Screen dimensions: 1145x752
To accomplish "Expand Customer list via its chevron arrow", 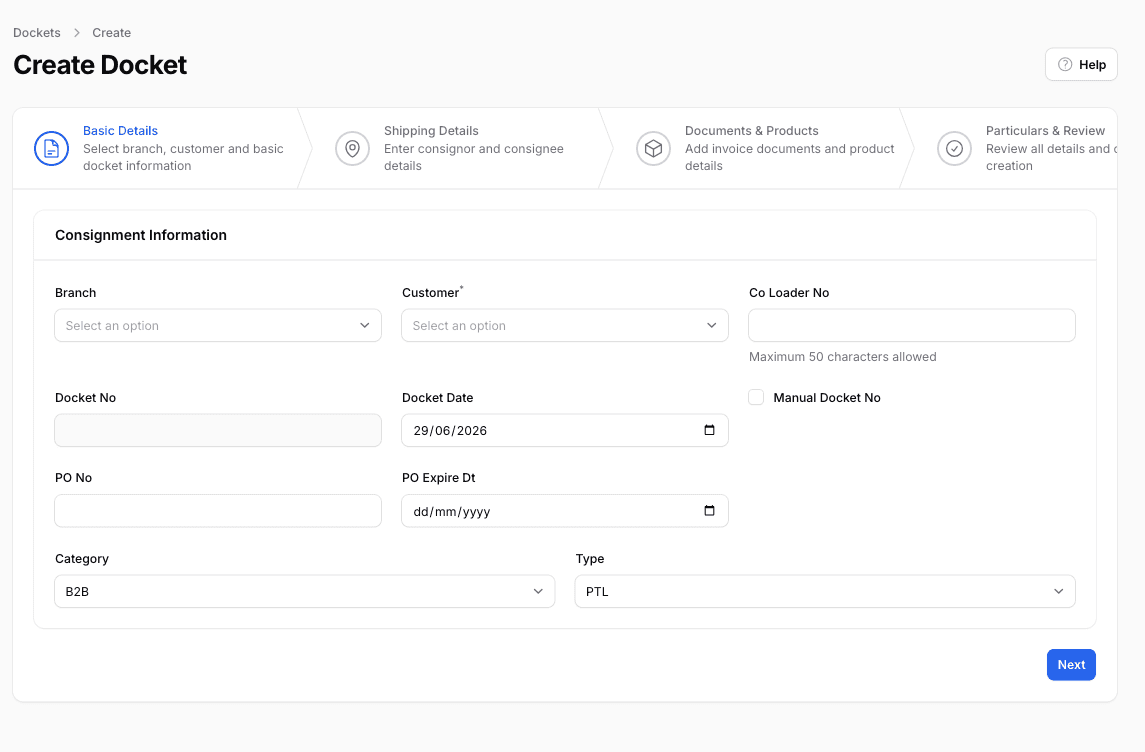I will coord(711,326).
